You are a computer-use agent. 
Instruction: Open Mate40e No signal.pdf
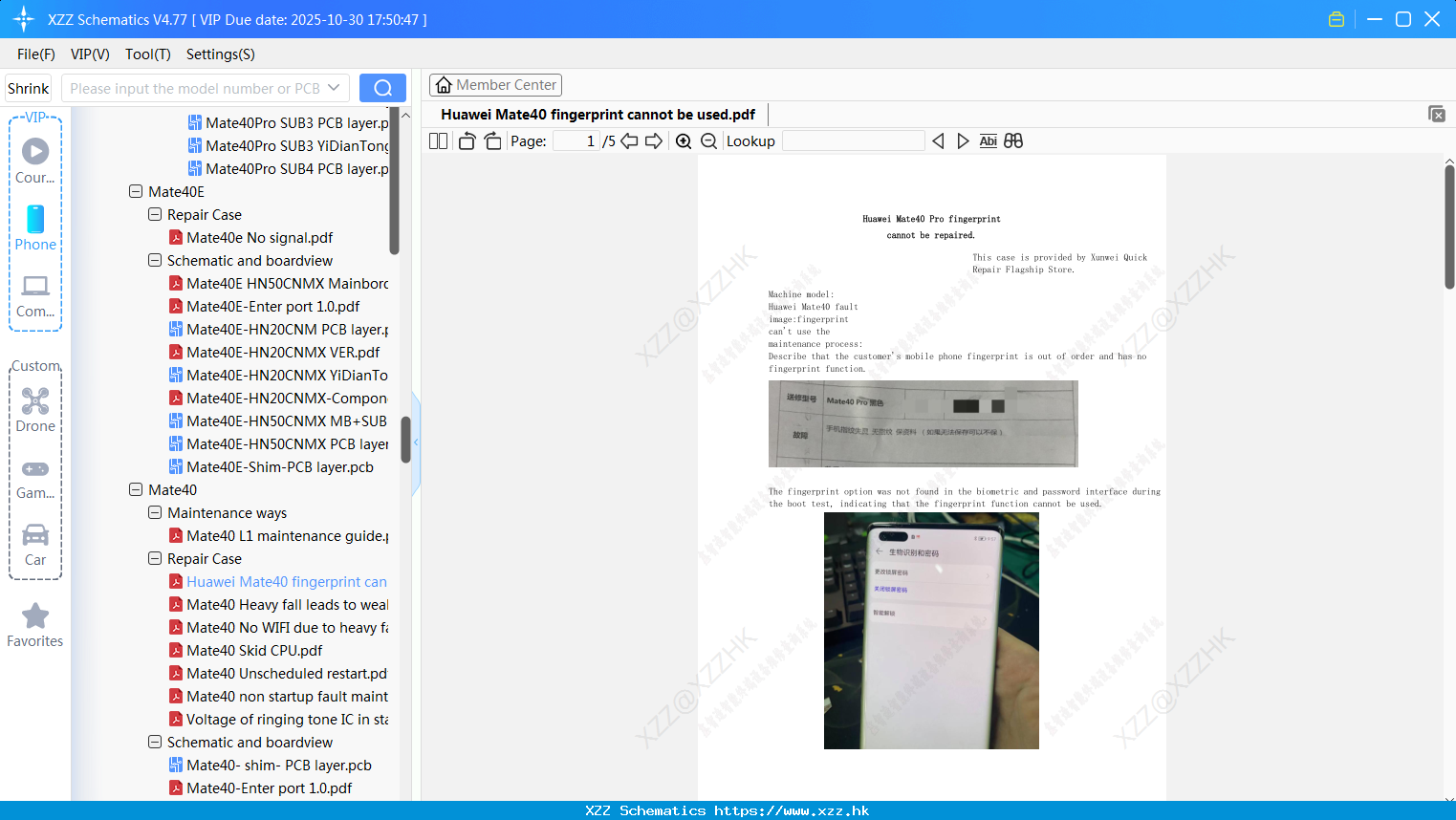pyautogui.click(x=259, y=237)
